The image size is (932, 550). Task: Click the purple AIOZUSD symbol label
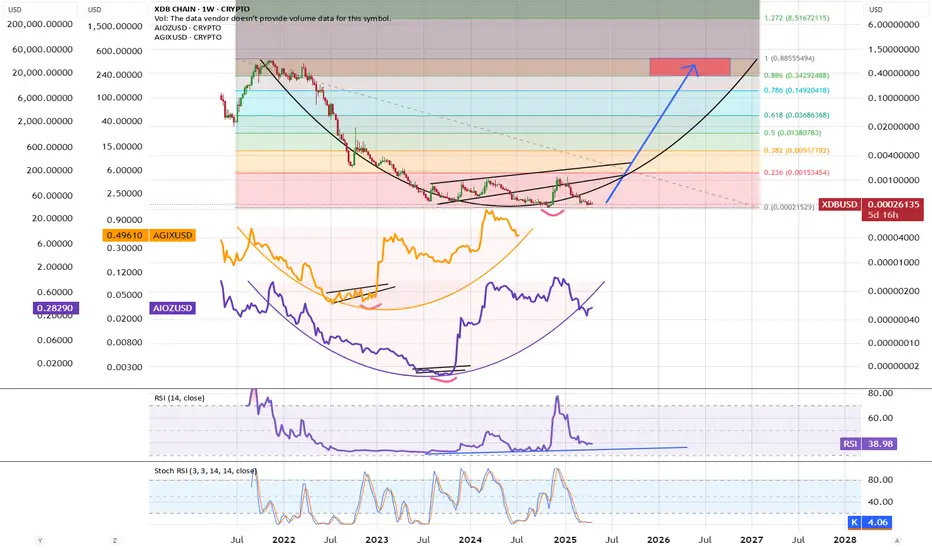pos(172,308)
